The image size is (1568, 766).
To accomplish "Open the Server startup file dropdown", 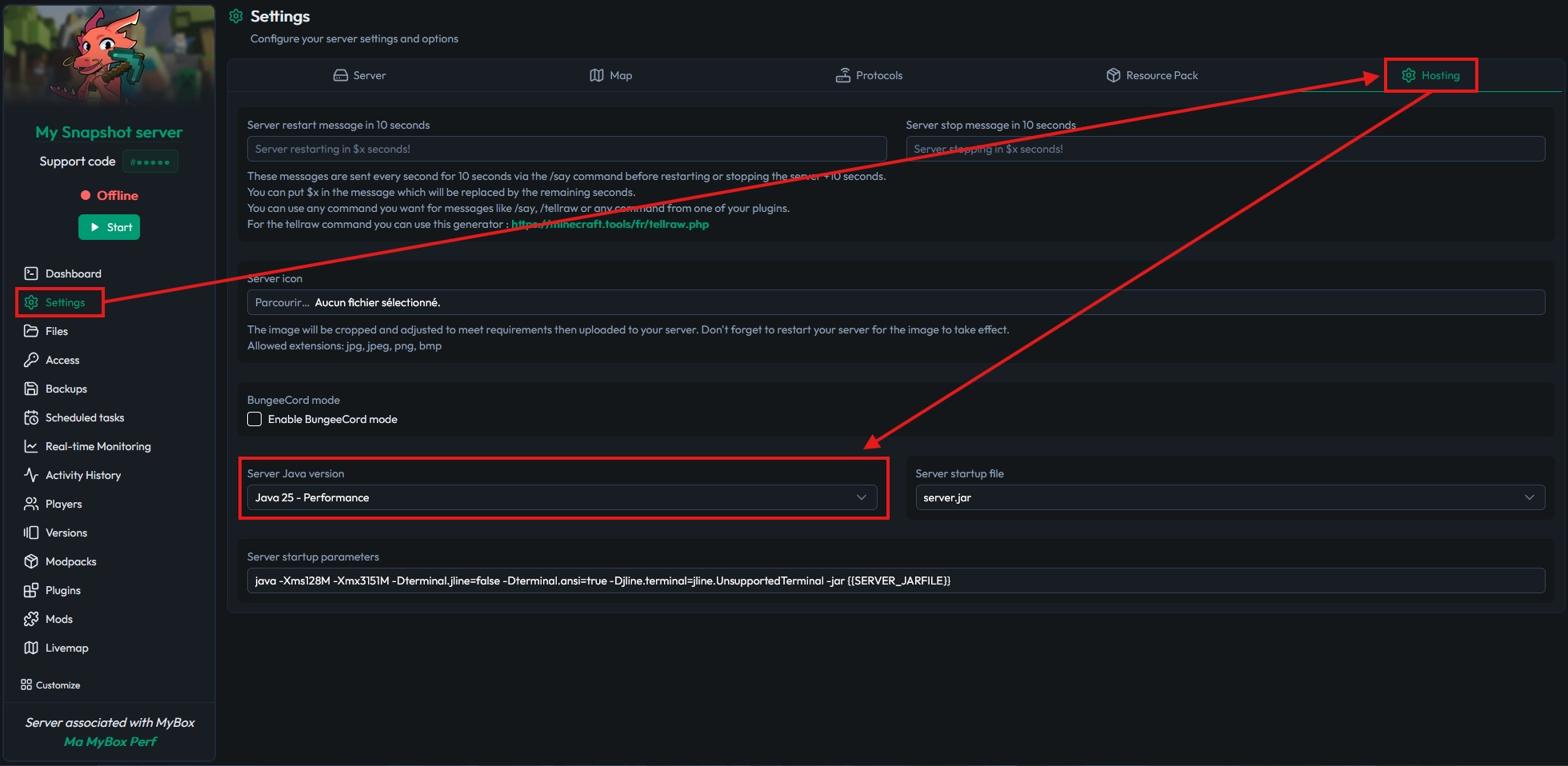I will [1229, 497].
